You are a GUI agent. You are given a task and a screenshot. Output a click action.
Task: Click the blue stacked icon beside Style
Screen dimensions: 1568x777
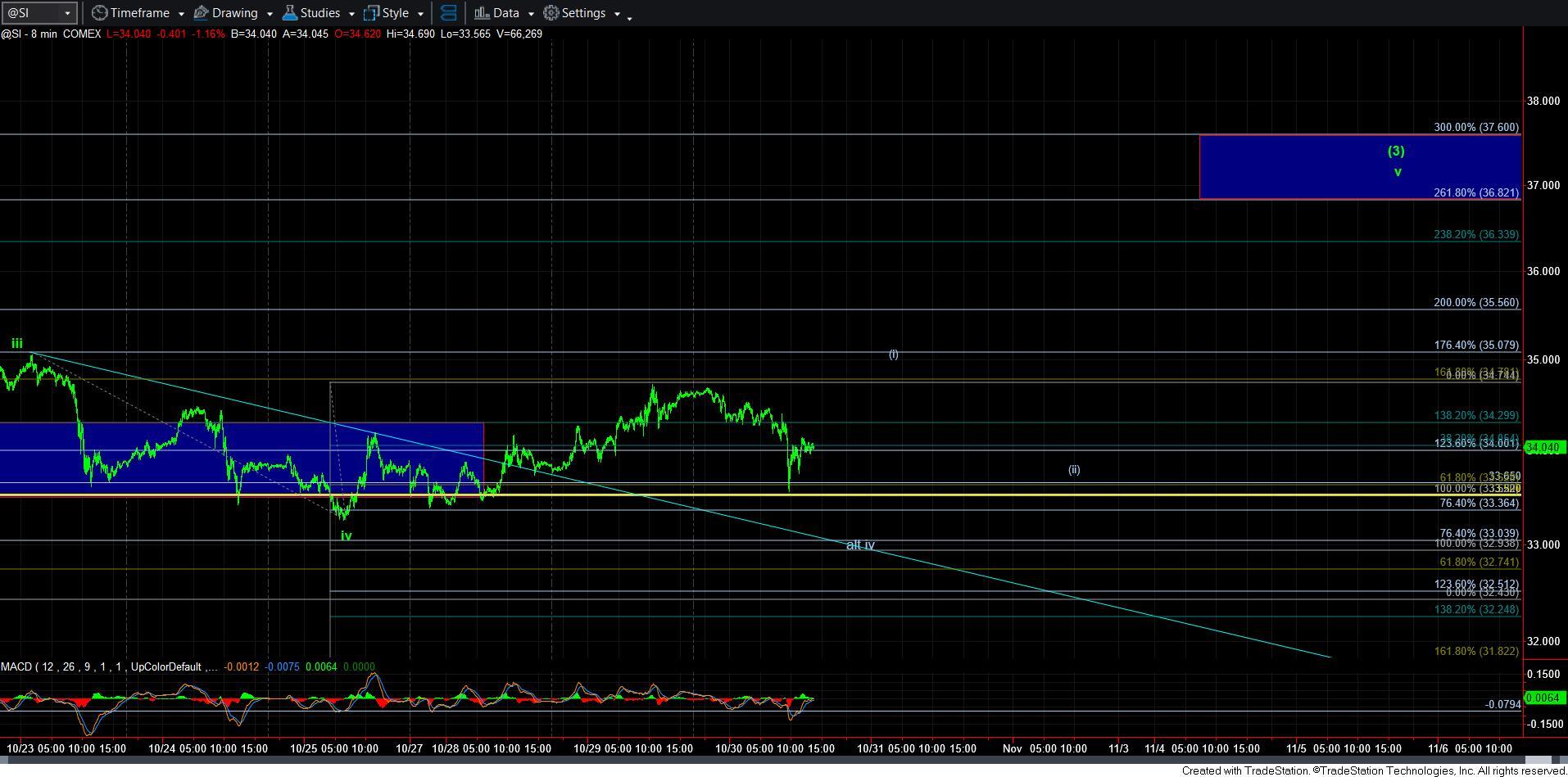[448, 13]
